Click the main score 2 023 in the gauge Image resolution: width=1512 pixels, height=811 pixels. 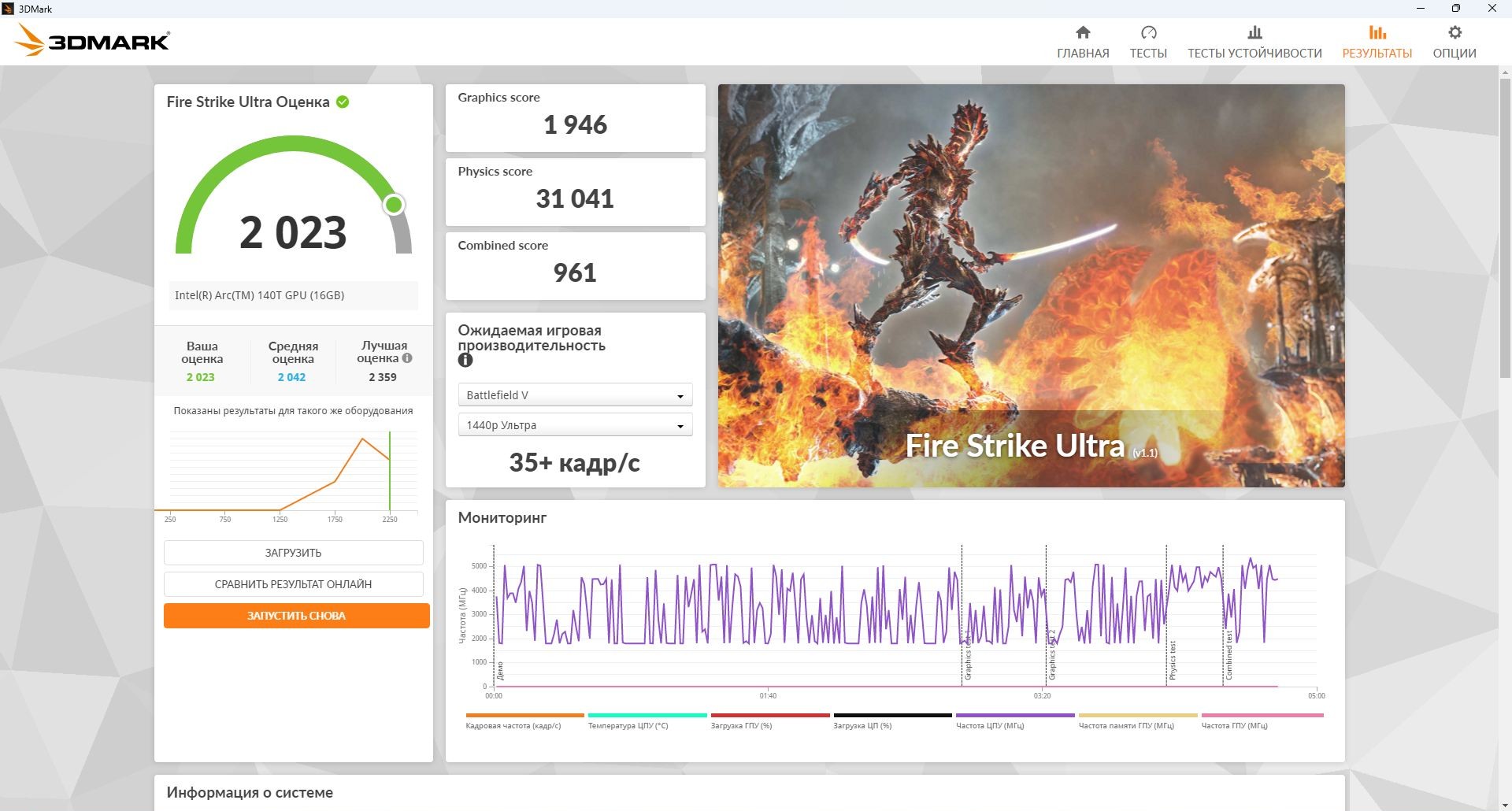point(293,232)
